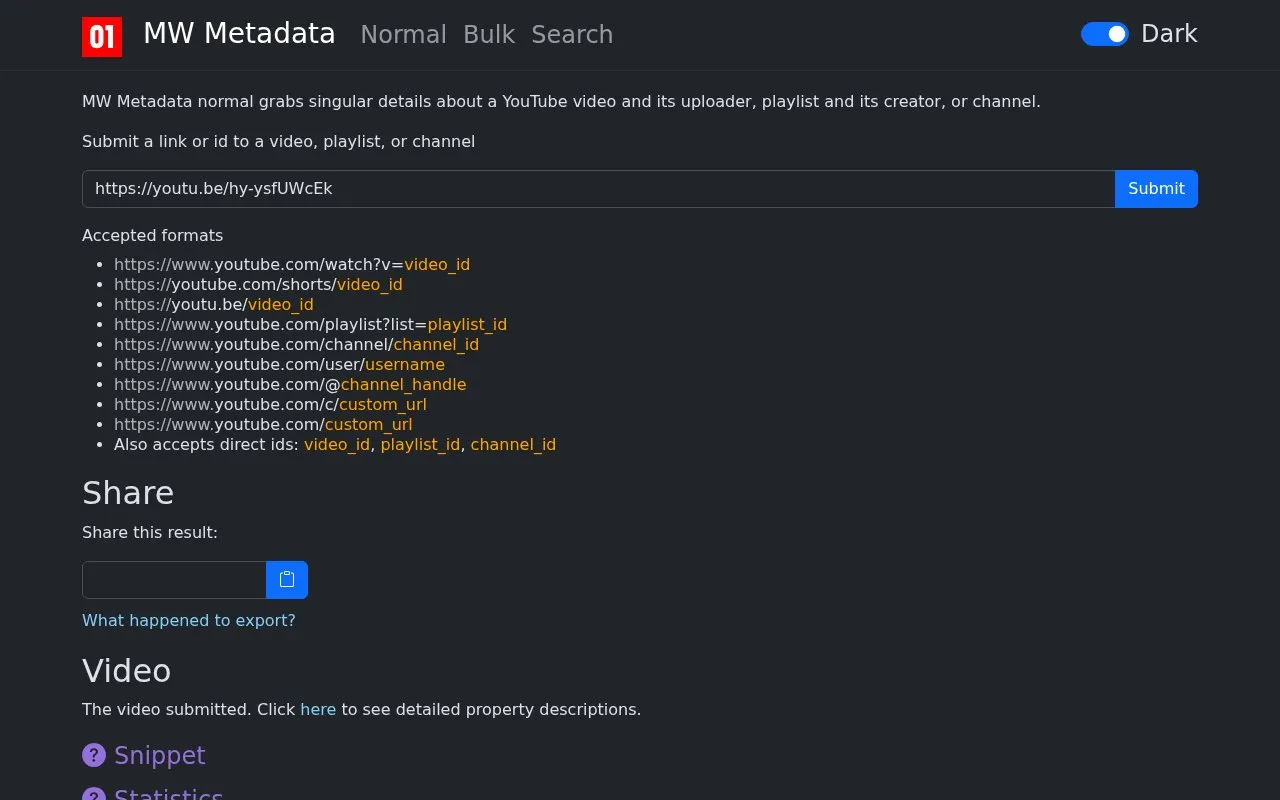The image size is (1280, 800).
Task: Click the purple question mark beside Snippet
Action: tap(94, 755)
